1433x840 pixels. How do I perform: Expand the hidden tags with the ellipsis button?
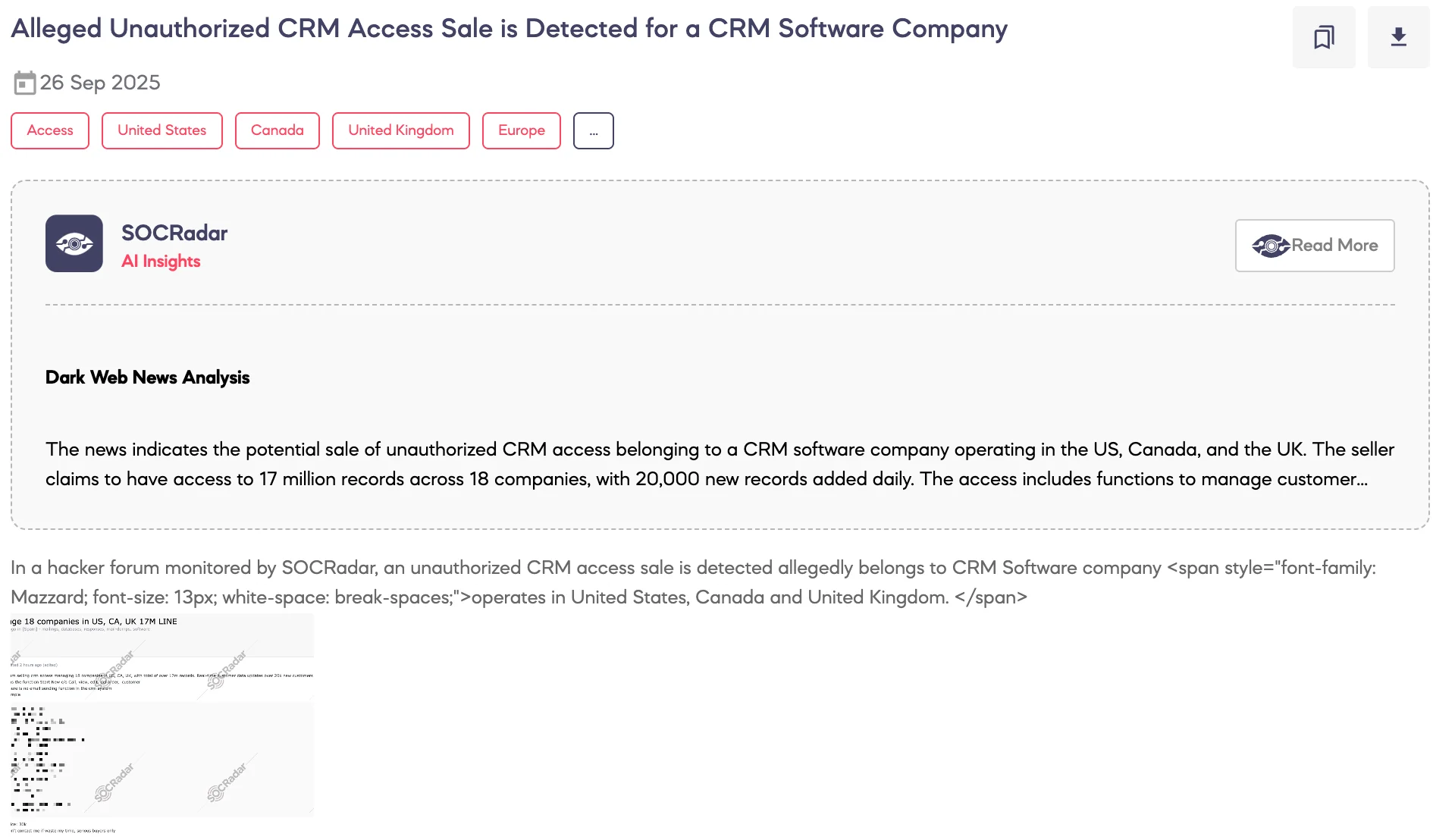point(594,130)
